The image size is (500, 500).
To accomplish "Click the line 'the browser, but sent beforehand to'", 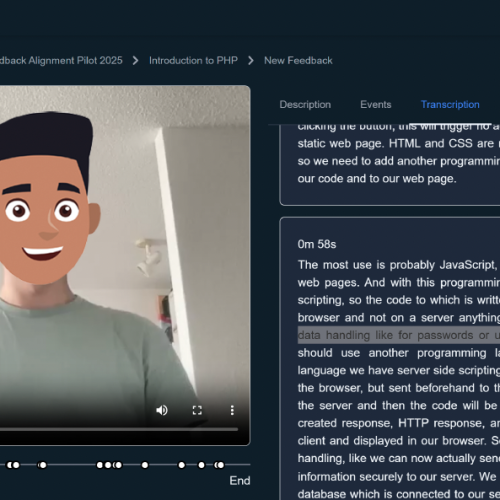I will click(399, 388).
